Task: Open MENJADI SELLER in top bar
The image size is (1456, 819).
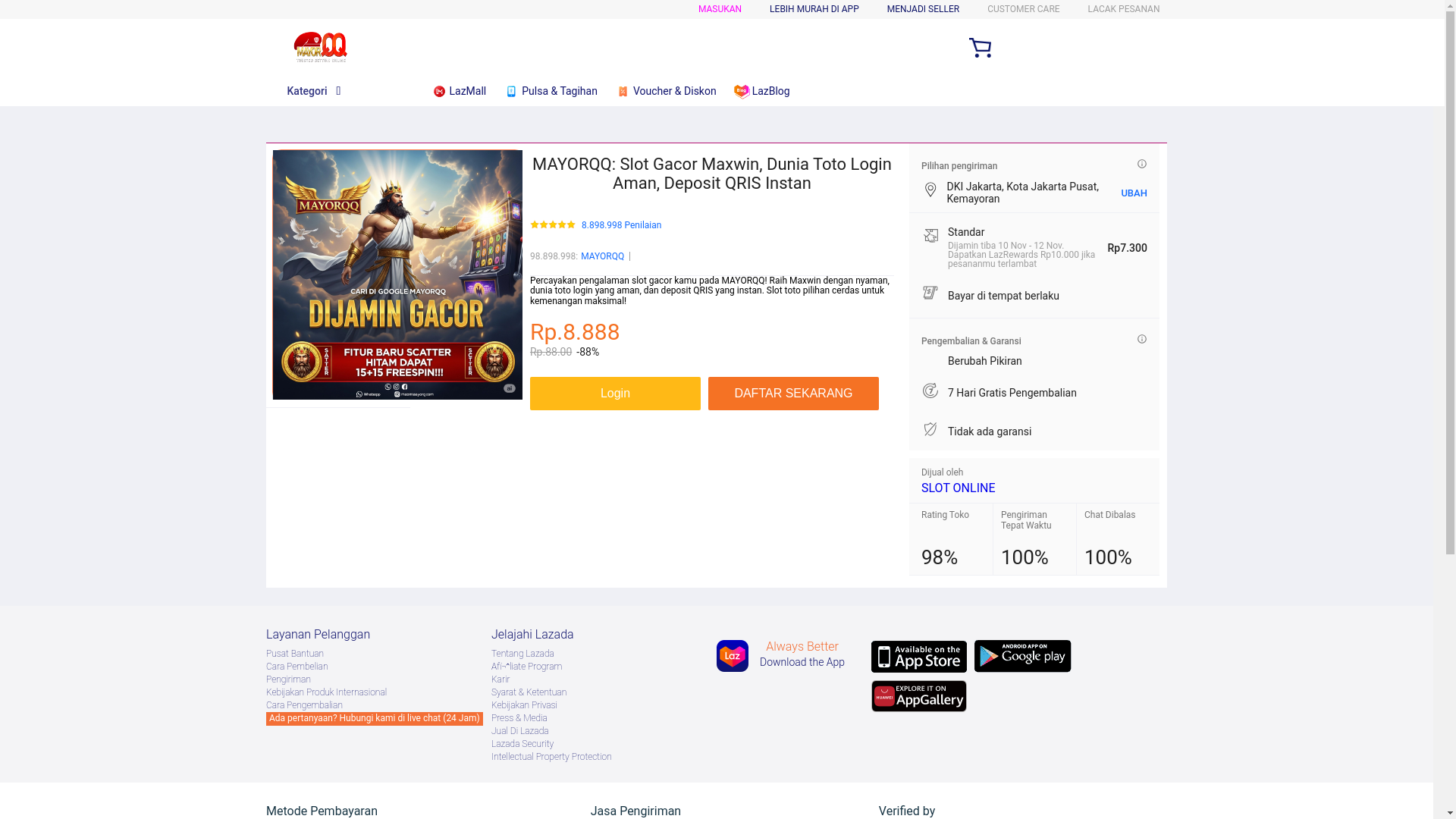Action: pos(923,9)
